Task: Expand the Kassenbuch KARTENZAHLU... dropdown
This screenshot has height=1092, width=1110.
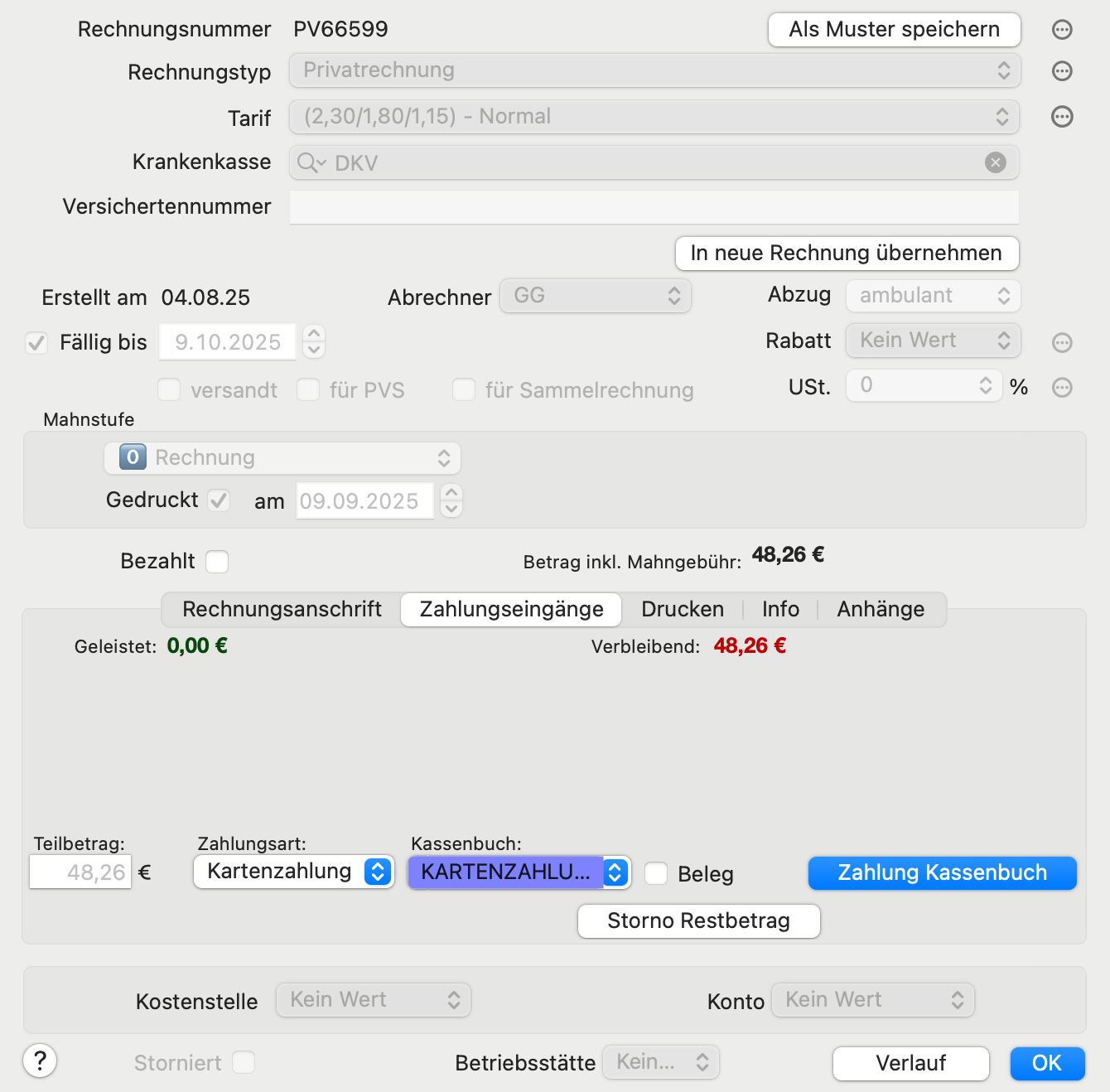Action: tap(519, 872)
